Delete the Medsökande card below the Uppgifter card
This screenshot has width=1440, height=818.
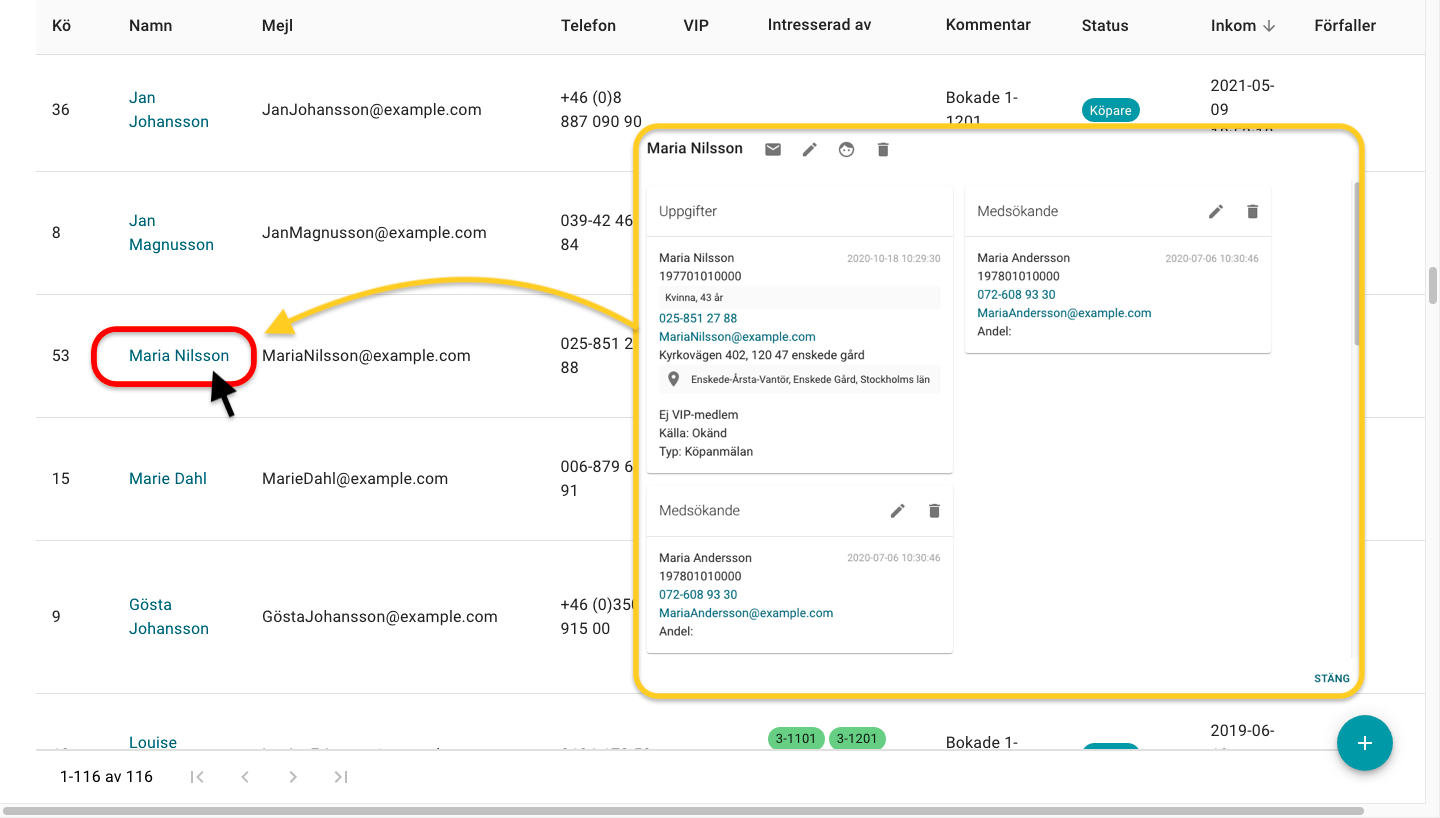coord(934,511)
